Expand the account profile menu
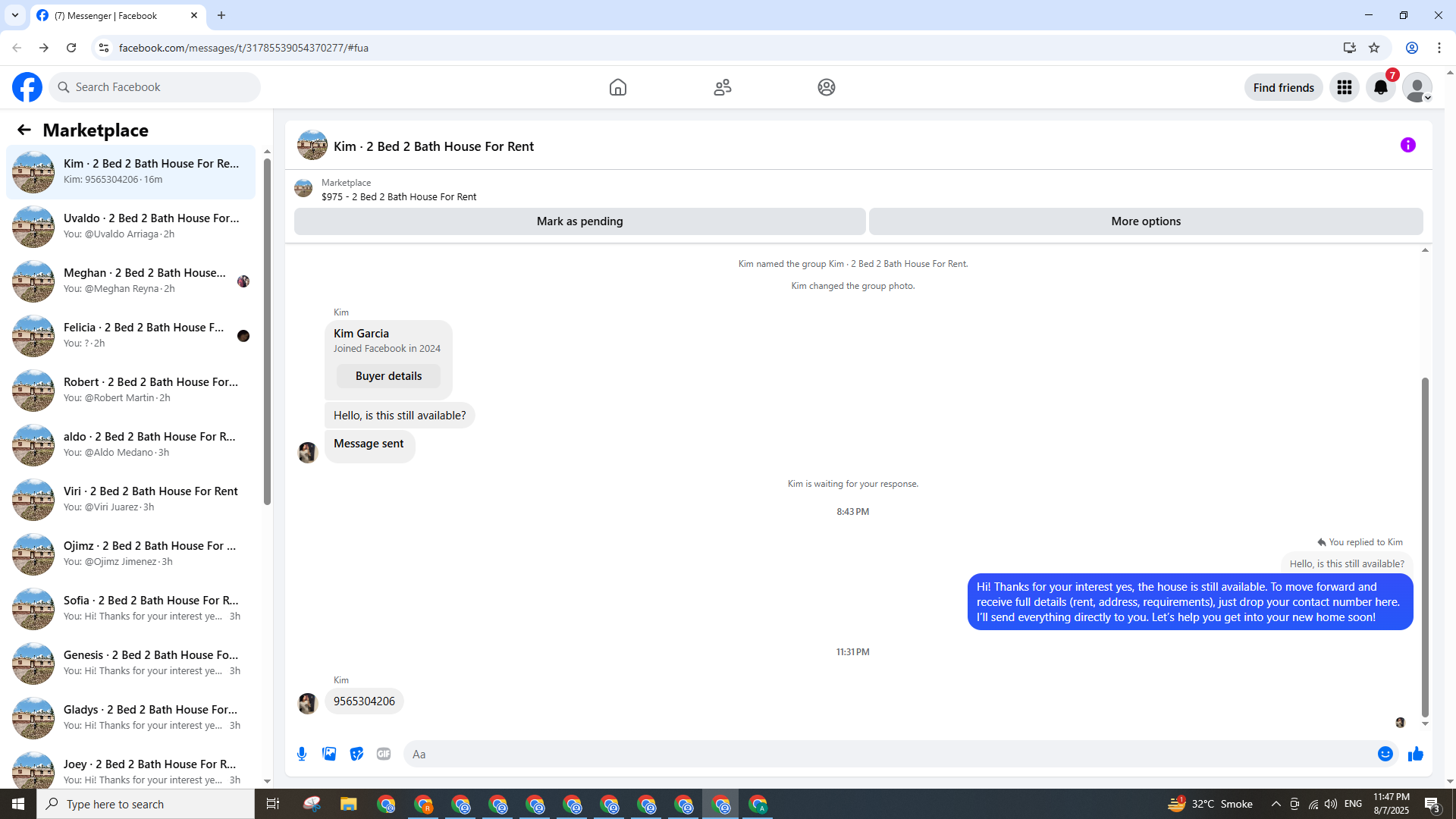 [x=1417, y=88]
